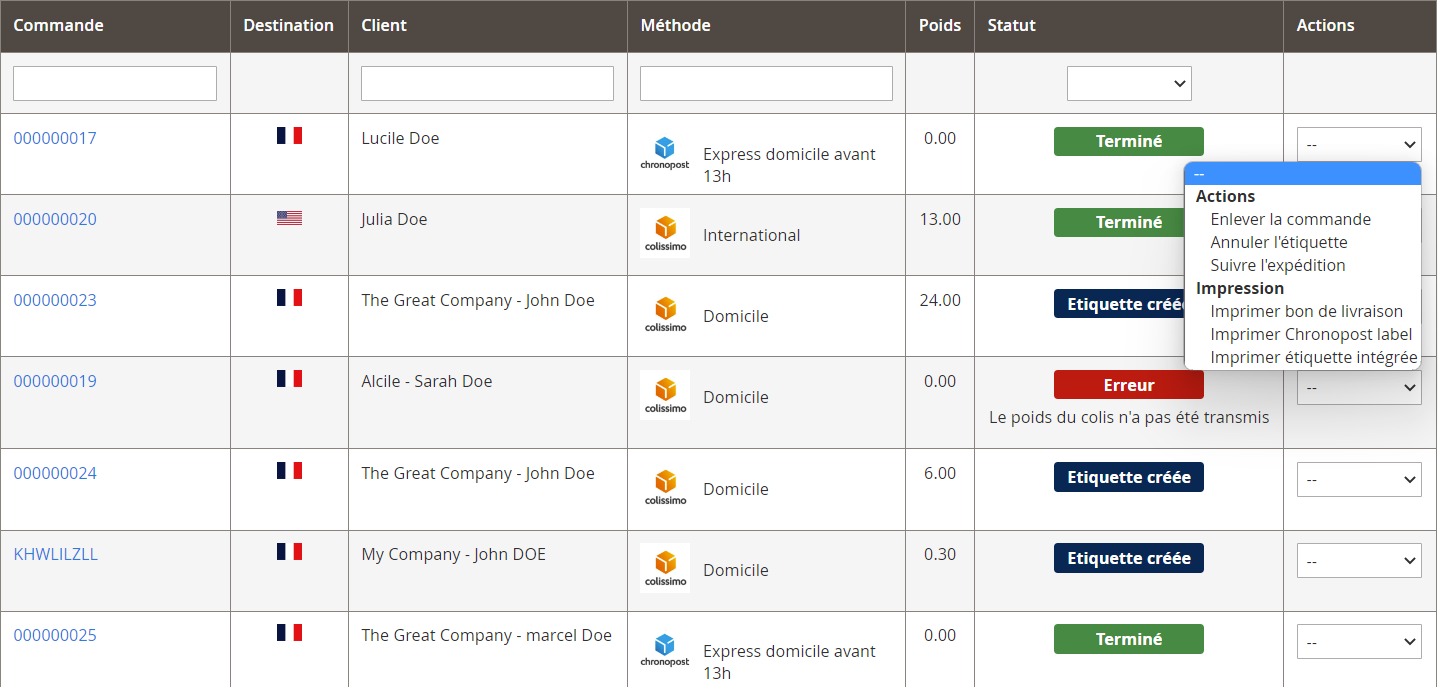The height and width of the screenshot is (697, 1438).
Task: Click the USA flag icon for order 000000020
Action: pyautogui.click(x=289, y=218)
